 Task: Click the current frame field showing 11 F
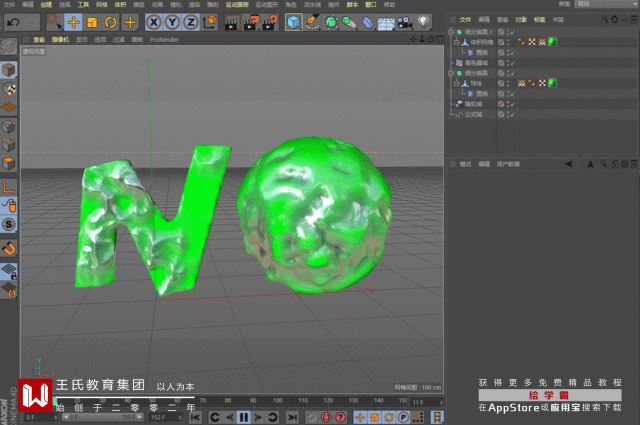tap(427, 403)
